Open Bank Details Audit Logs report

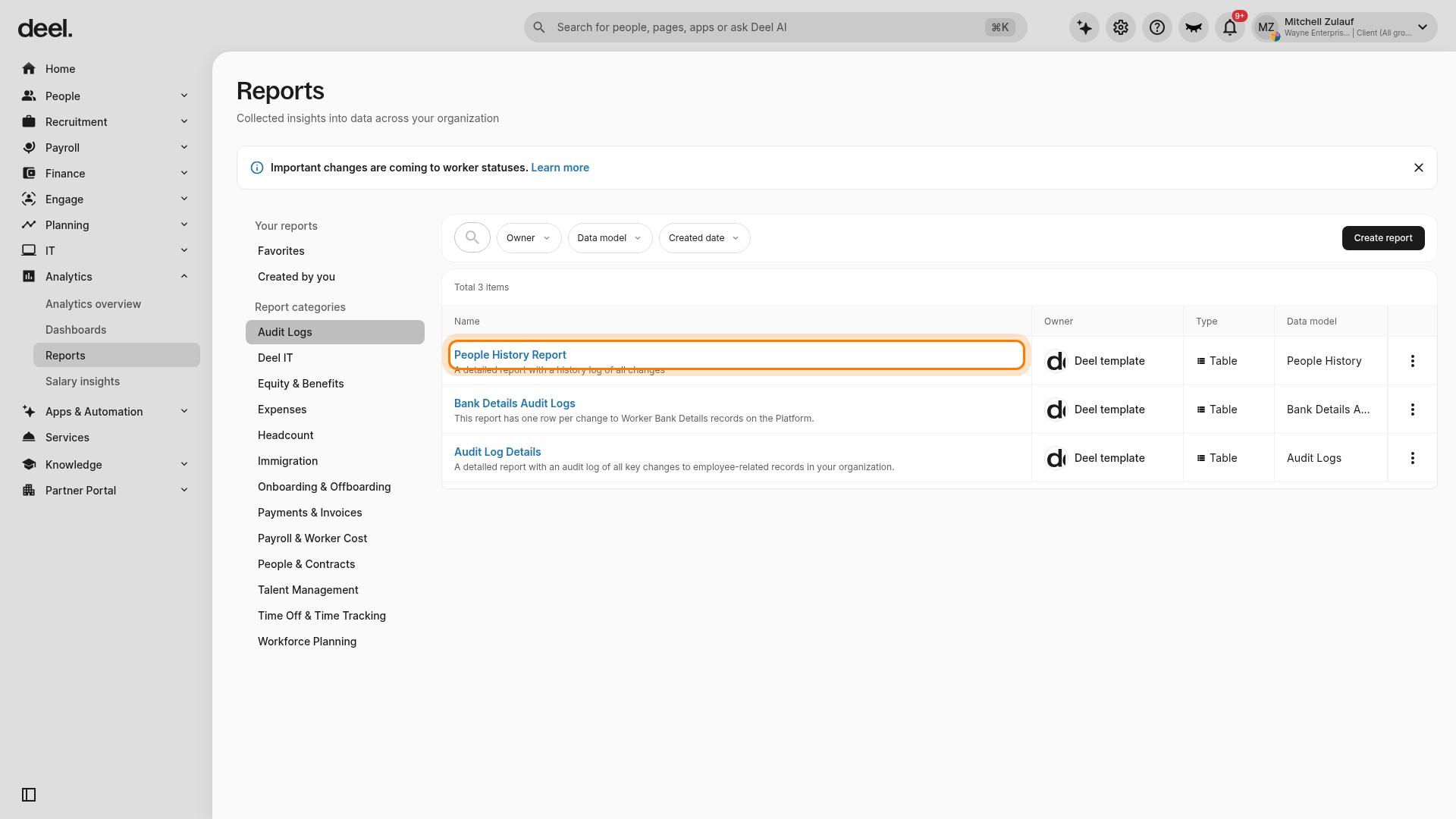pyautogui.click(x=515, y=403)
